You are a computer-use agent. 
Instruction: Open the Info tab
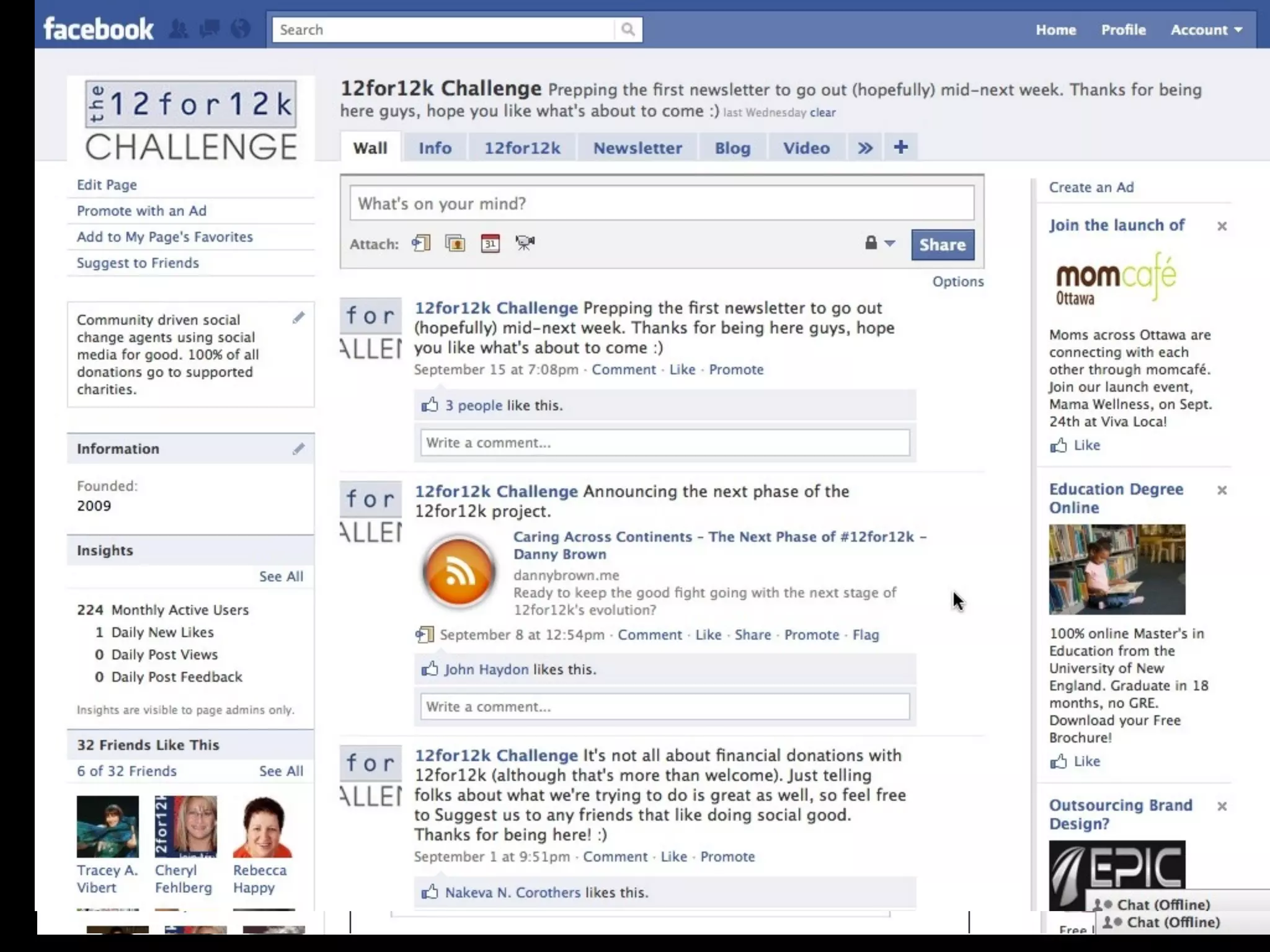point(435,148)
